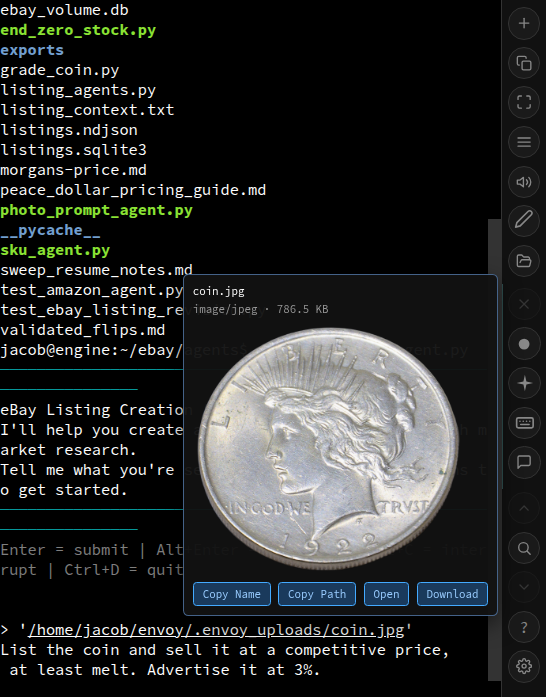Click the terminal vertical scrollbar
This screenshot has height=697, width=546.
click(x=494, y=449)
